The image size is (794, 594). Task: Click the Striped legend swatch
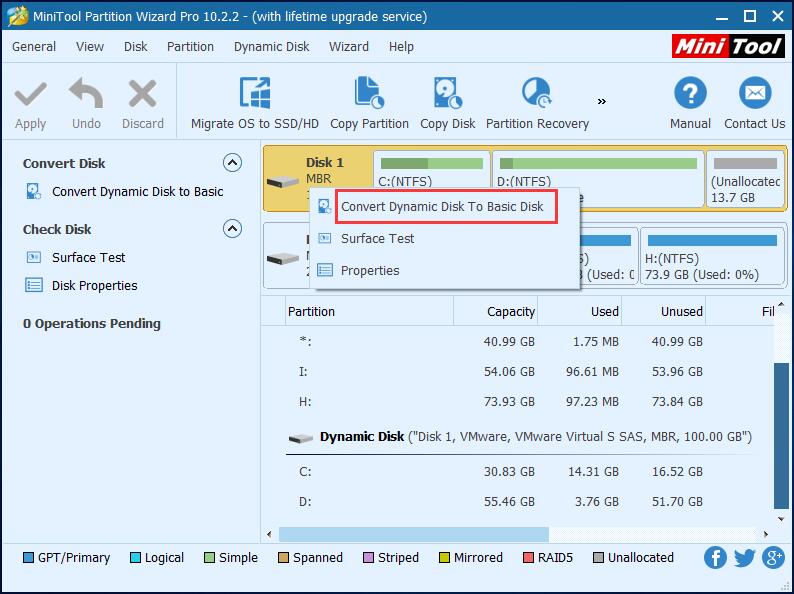click(x=368, y=558)
